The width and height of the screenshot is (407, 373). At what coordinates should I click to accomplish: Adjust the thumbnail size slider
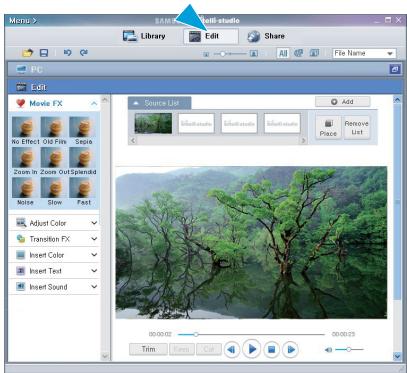pyautogui.click(x=222, y=54)
